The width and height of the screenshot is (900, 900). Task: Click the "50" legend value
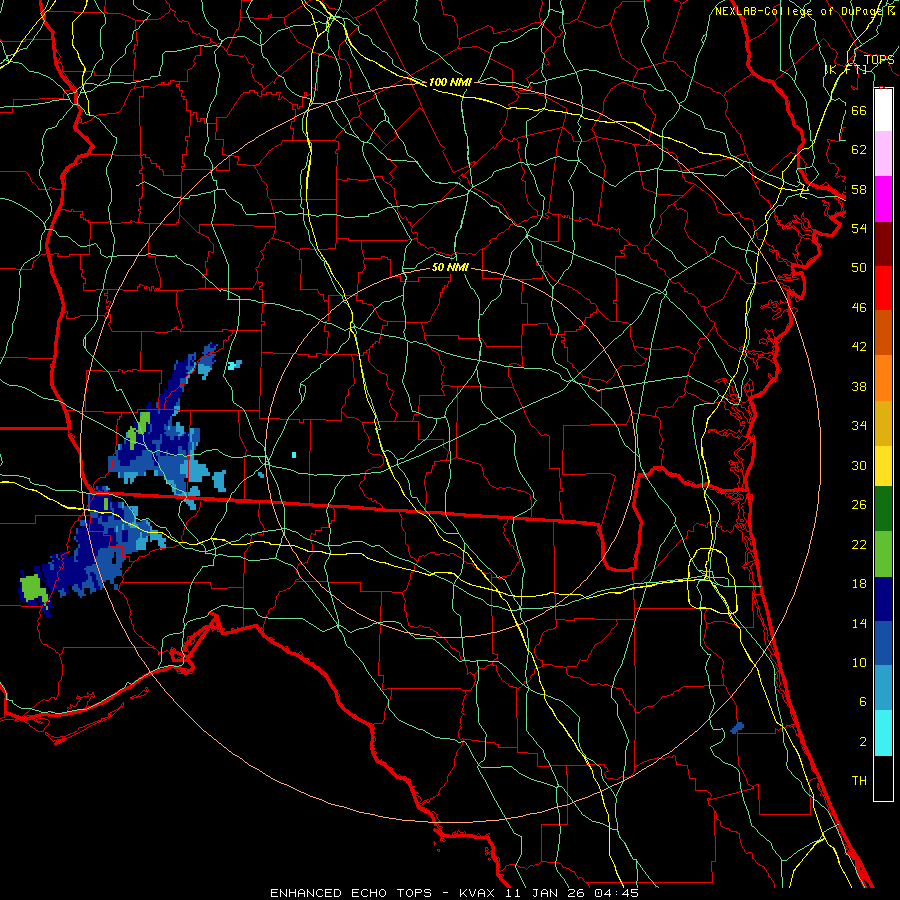point(859,268)
